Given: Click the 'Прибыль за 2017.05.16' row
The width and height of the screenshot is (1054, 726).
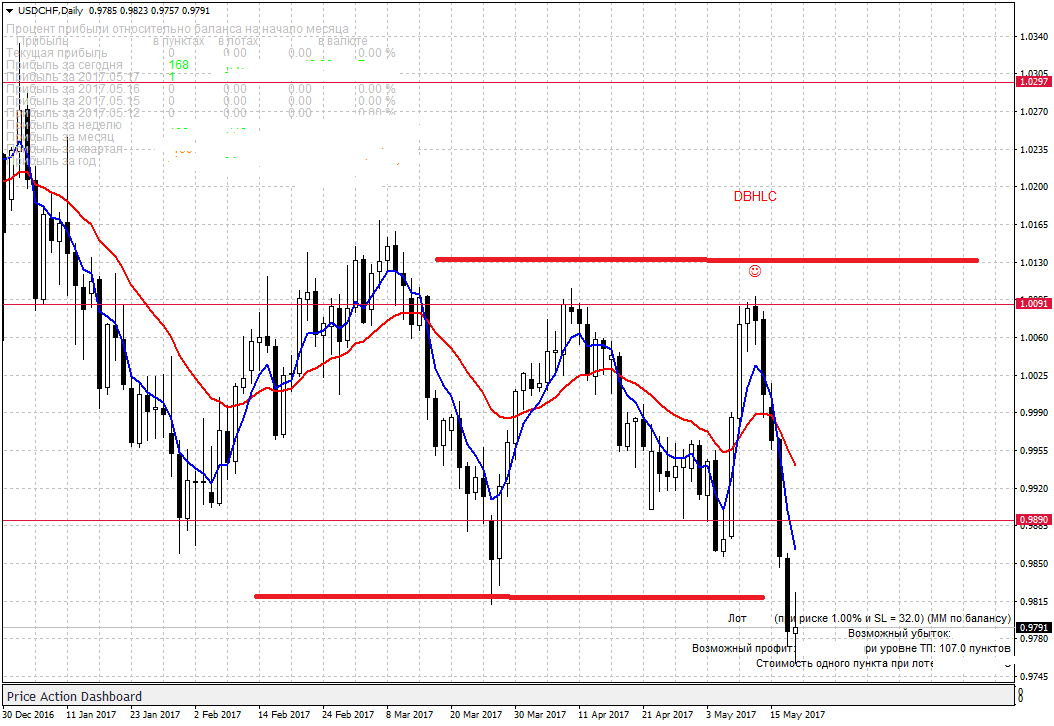Looking at the screenshot, I should (200, 89).
